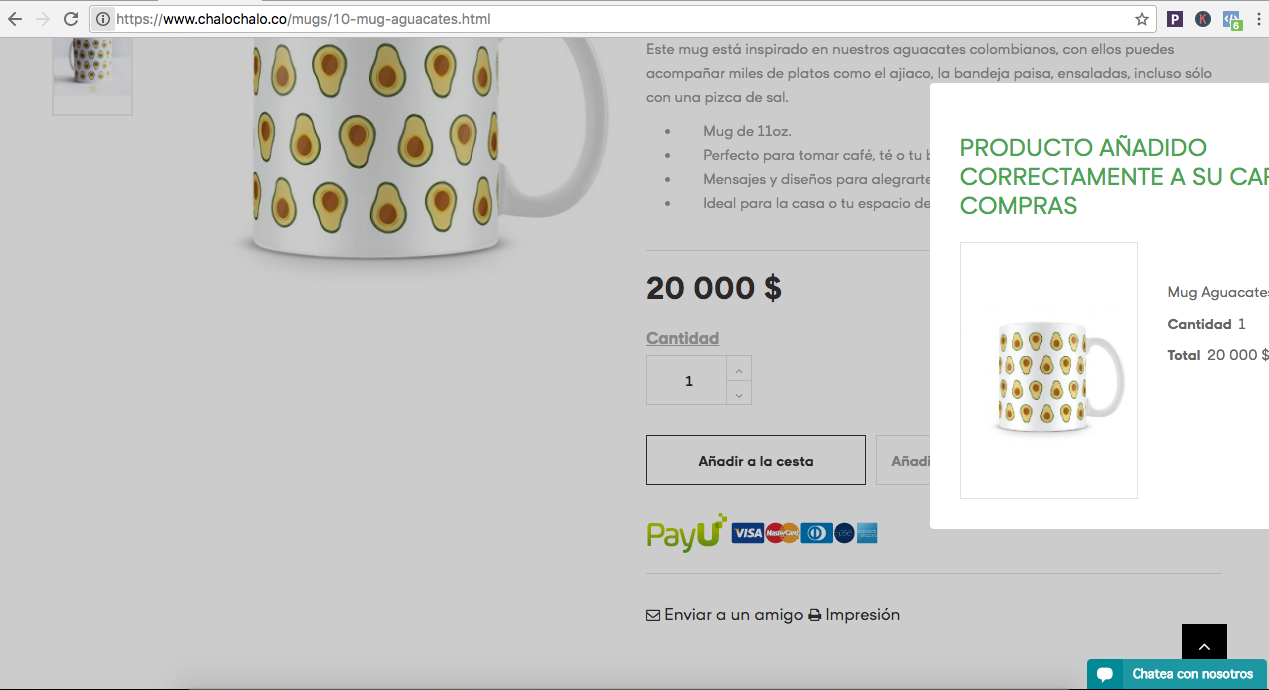Decrease quantity with the down arrow
Viewport: 1269px width, 690px height.
point(739,393)
